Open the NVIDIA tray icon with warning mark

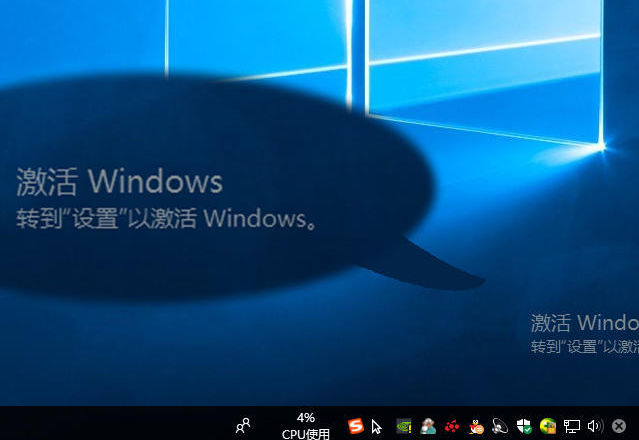(404, 427)
